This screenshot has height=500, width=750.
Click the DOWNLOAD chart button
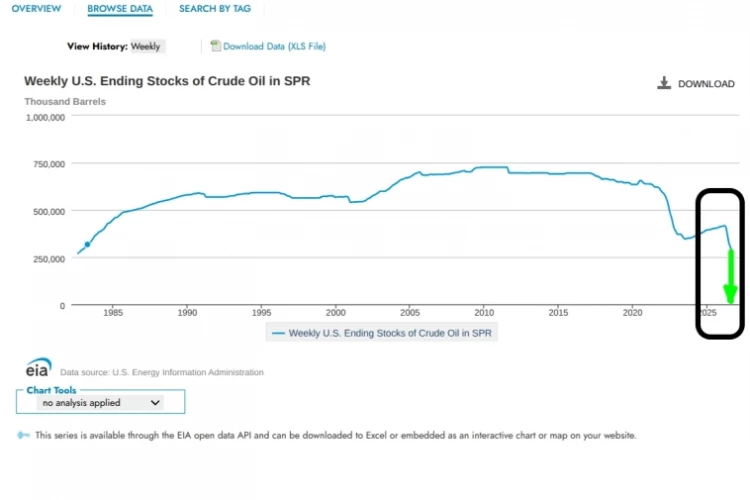click(696, 83)
